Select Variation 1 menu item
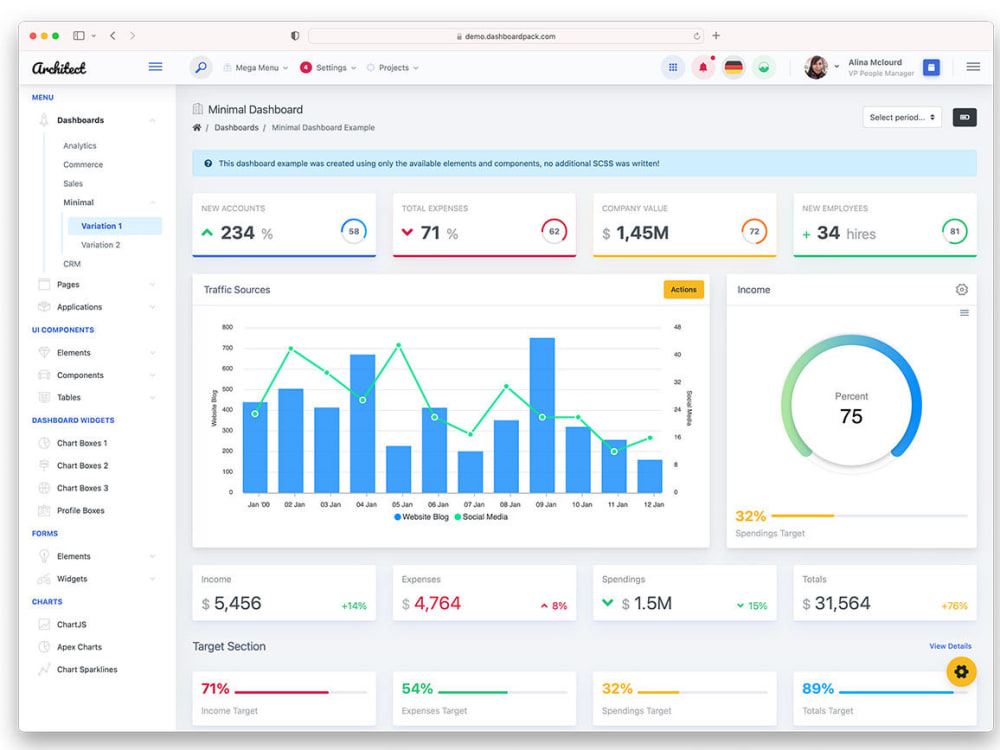The image size is (1000, 750). (115, 226)
